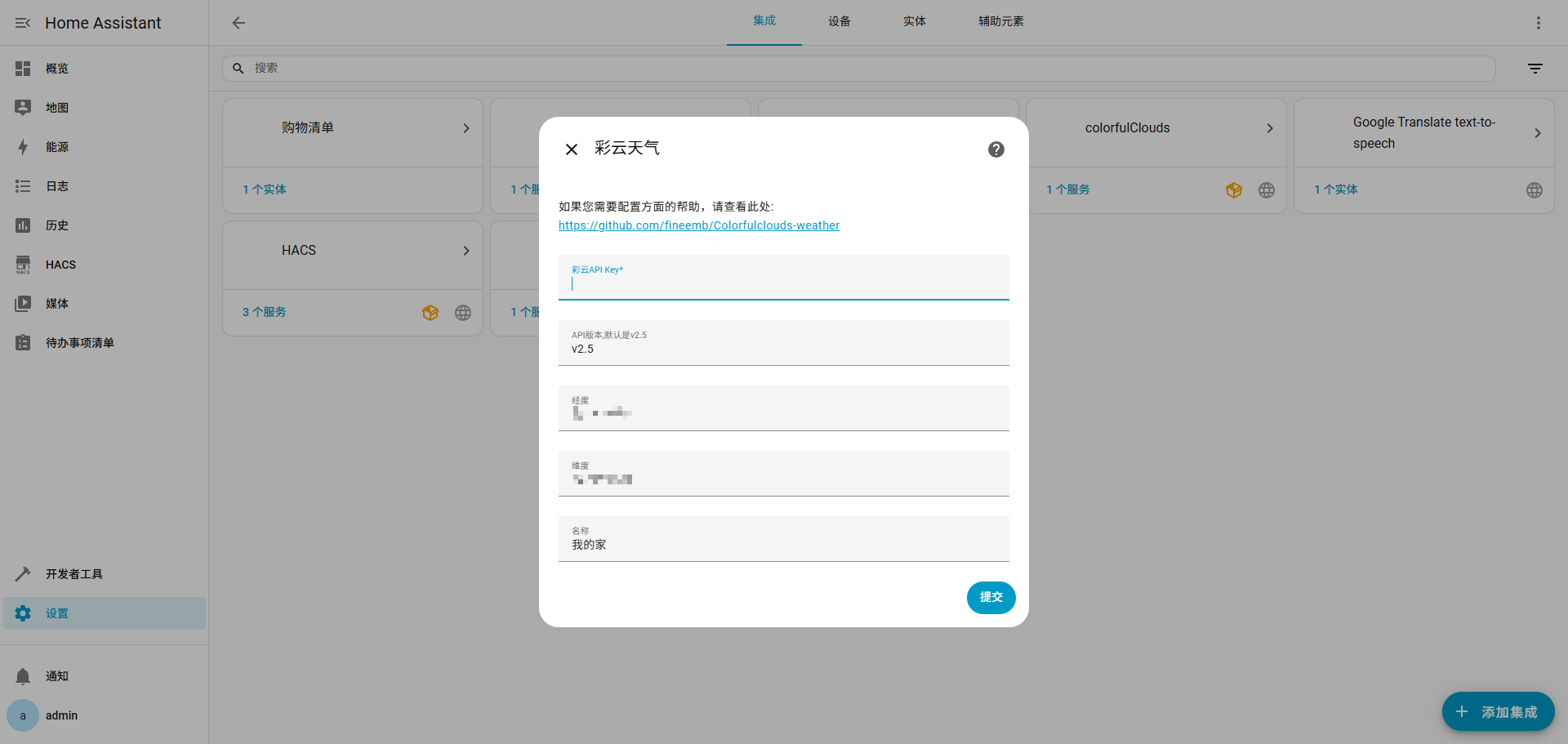
Task: Switch to the 实体 tab
Action: 914,21
